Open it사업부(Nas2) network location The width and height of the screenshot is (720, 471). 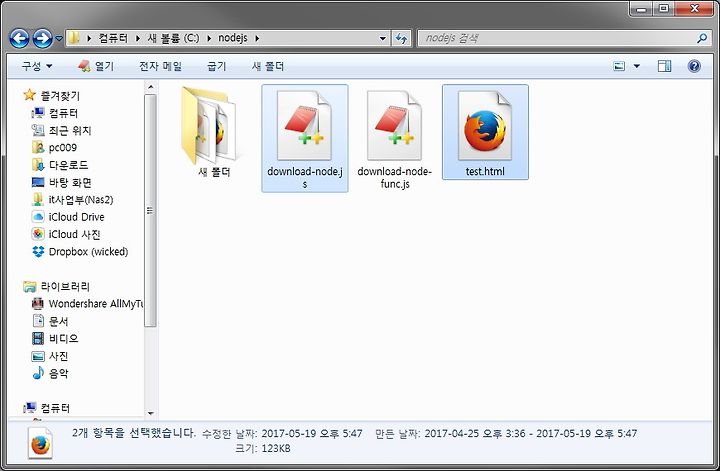[x=81, y=200]
